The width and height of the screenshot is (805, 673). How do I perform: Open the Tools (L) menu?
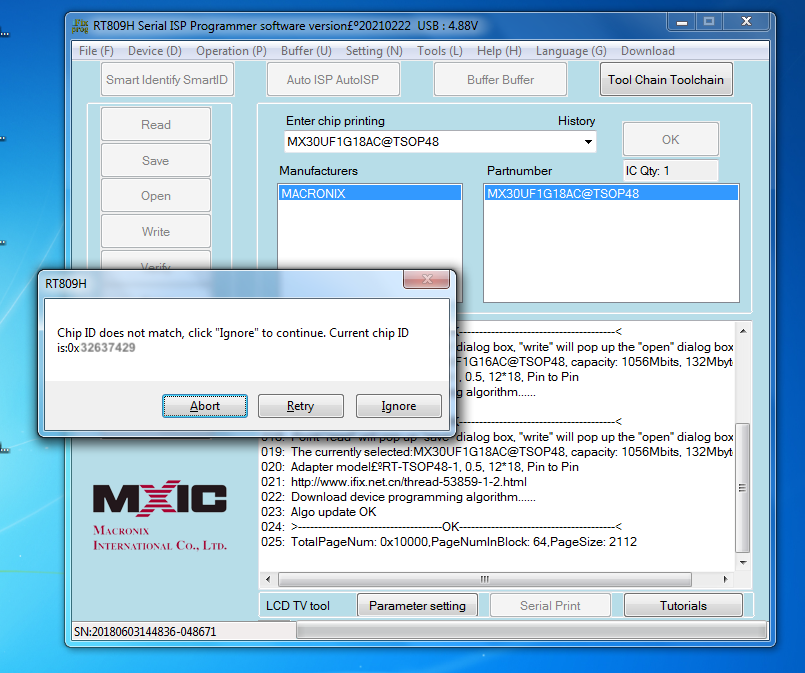[x=440, y=51]
